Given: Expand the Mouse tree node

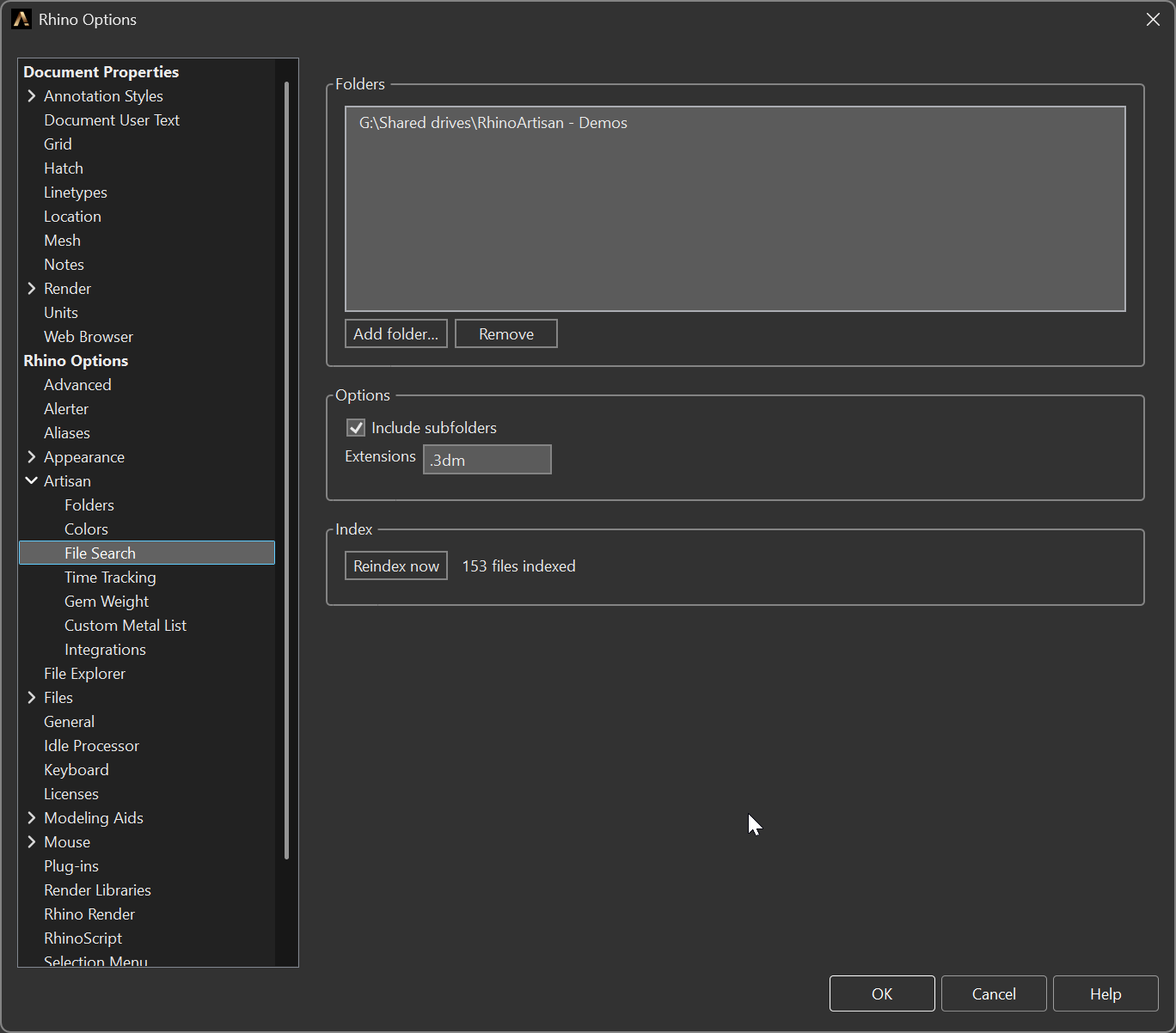Looking at the screenshot, I should pos(32,842).
